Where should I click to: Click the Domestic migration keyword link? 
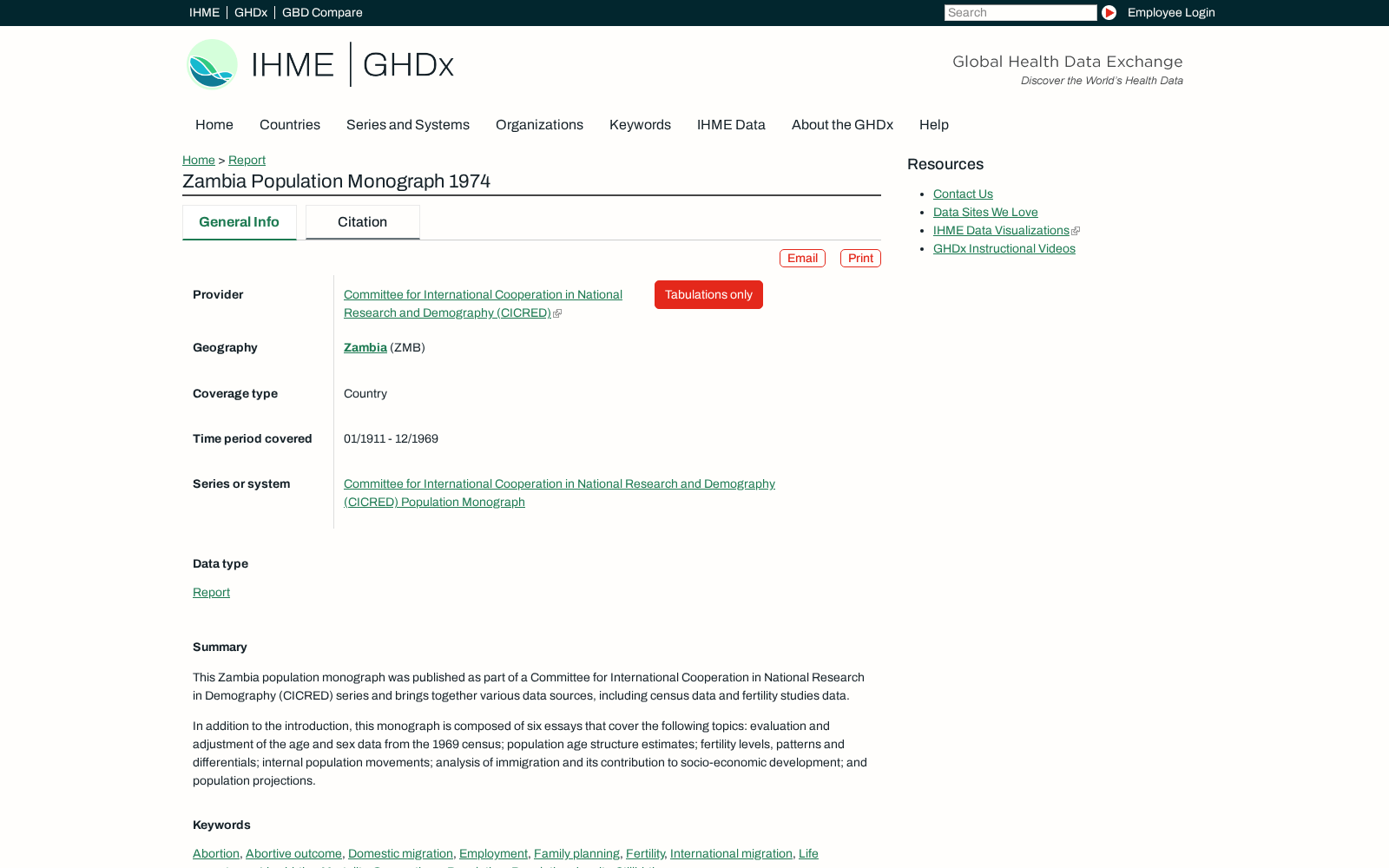400,853
